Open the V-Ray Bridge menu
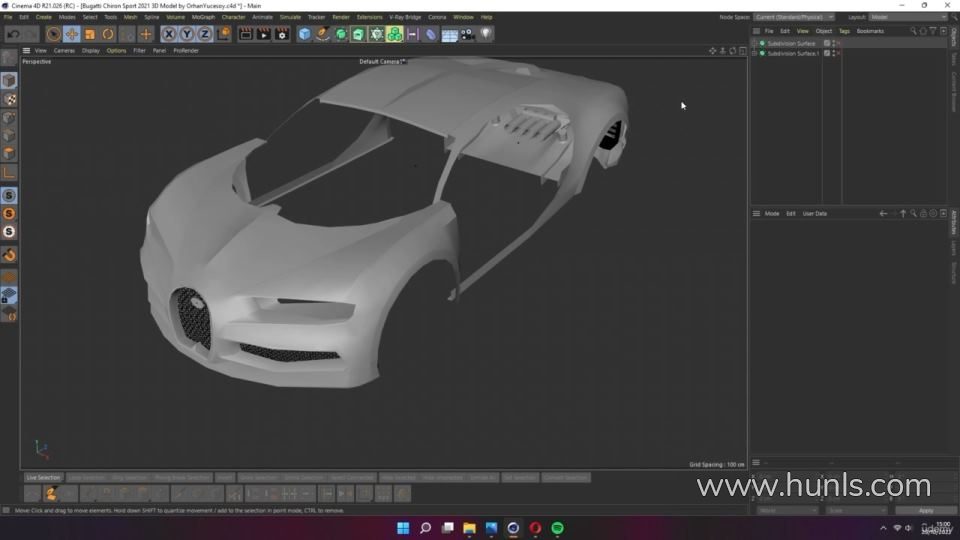 (405, 17)
